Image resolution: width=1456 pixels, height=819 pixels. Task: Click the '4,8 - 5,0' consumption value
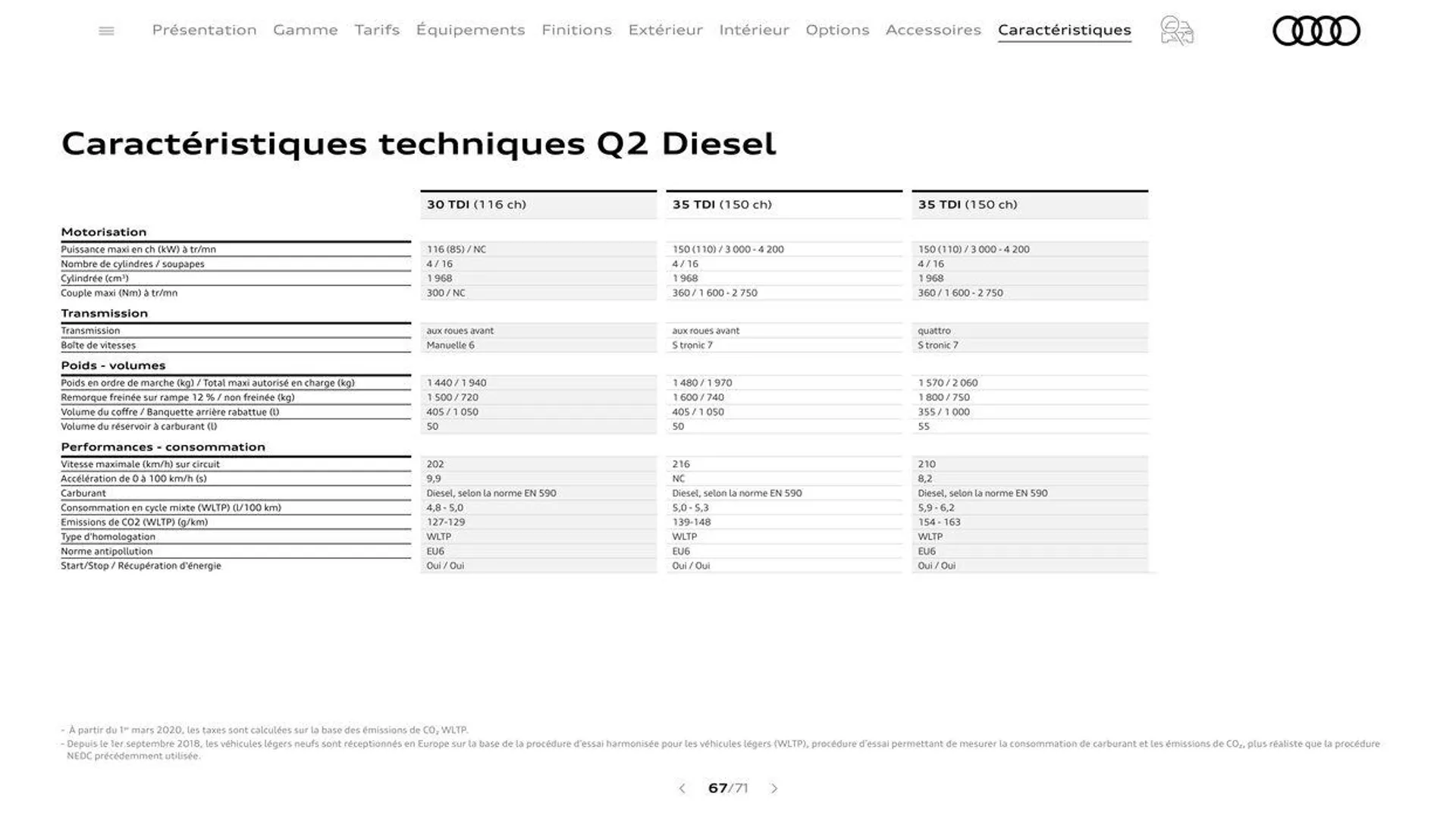(445, 508)
